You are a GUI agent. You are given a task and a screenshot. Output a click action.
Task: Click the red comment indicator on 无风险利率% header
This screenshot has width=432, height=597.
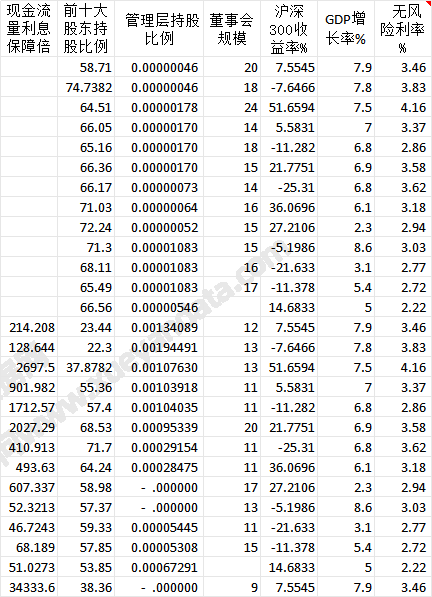click(x=429, y=2)
